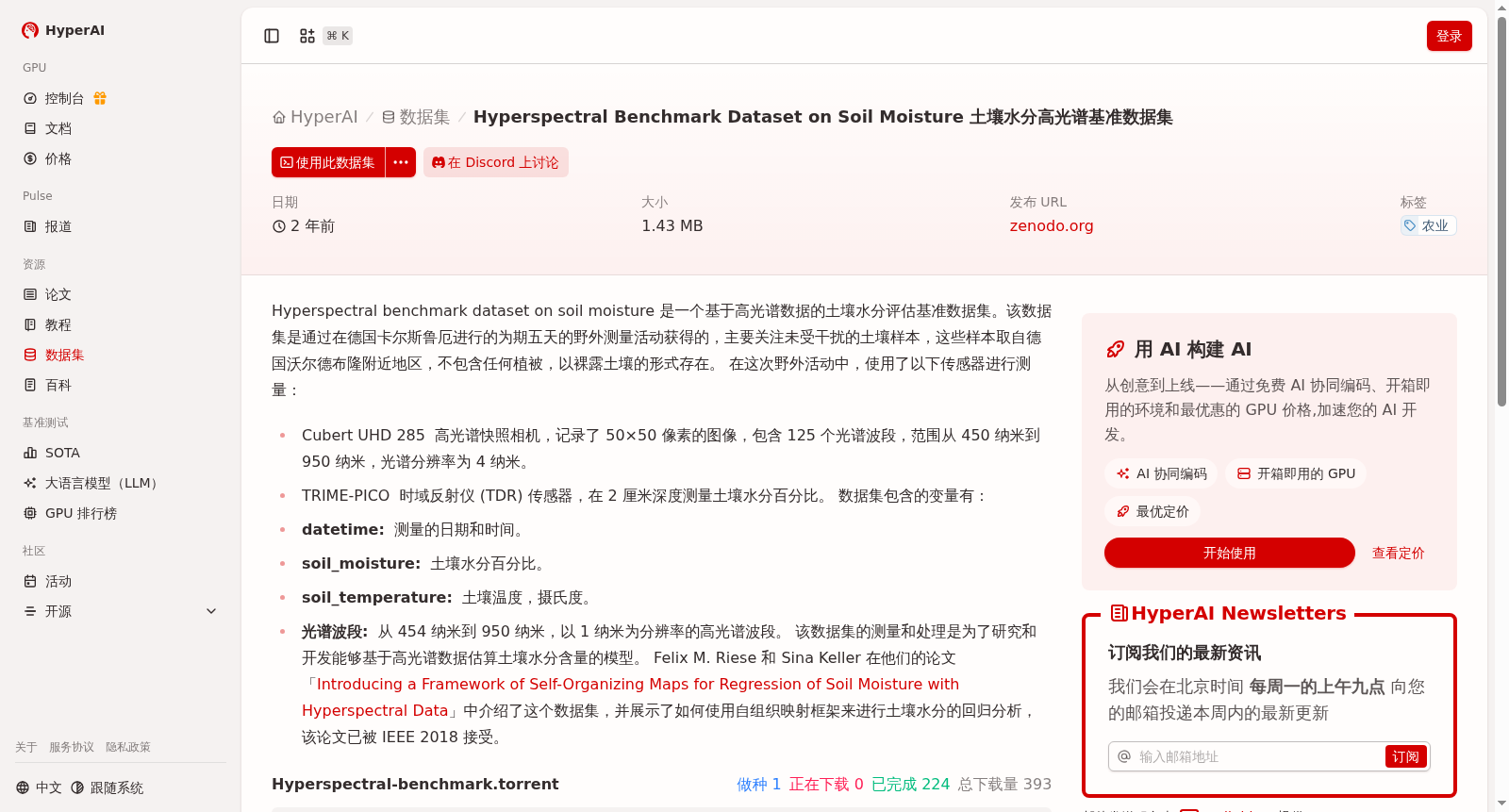Image resolution: width=1509 pixels, height=812 pixels.
Task: Select 报道 in the Pulse section
Action: click(x=121, y=226)
